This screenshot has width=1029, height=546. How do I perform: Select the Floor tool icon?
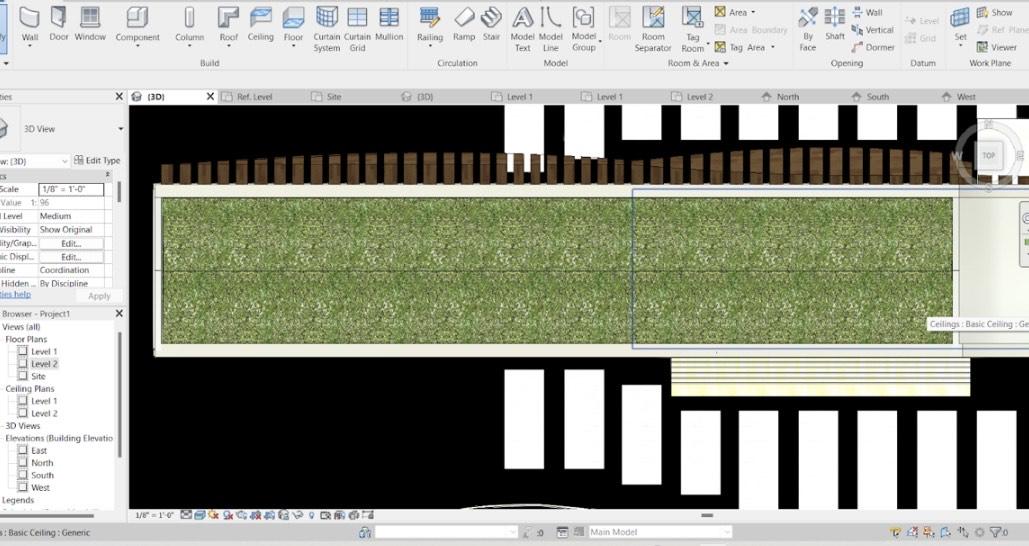pos(293,18)
